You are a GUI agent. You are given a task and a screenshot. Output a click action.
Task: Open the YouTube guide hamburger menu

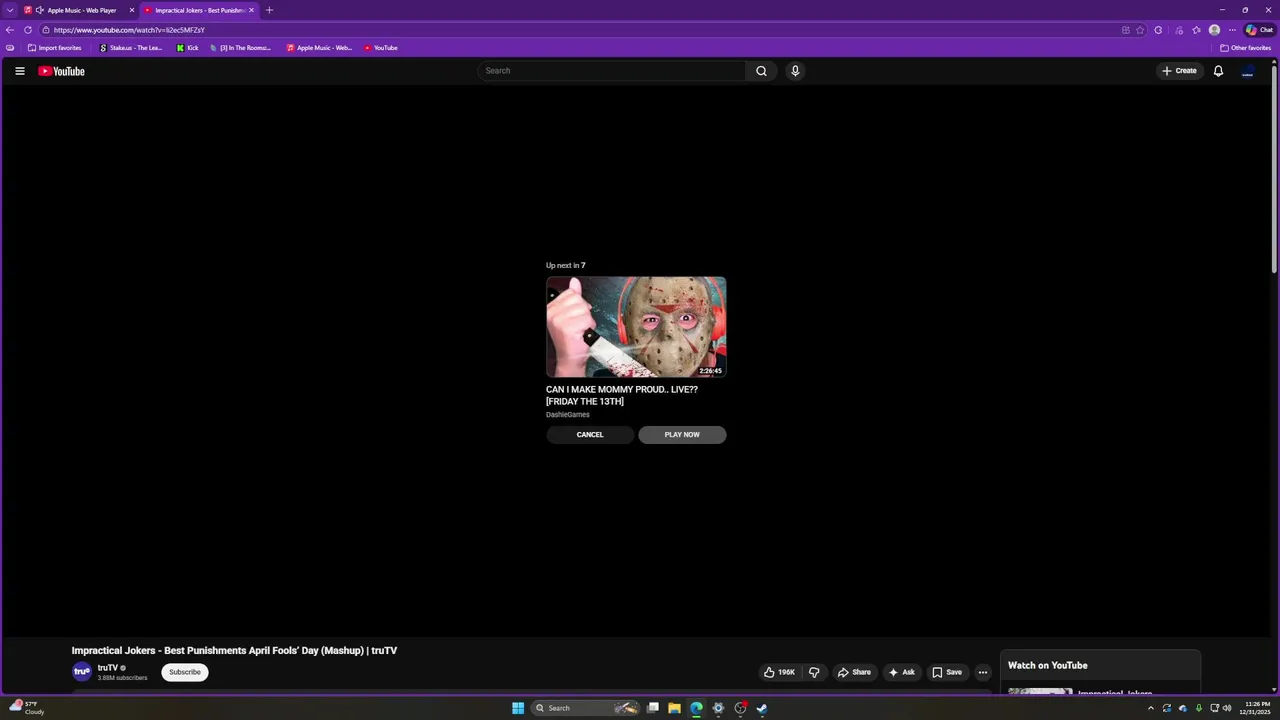click(x=20, y=71)
